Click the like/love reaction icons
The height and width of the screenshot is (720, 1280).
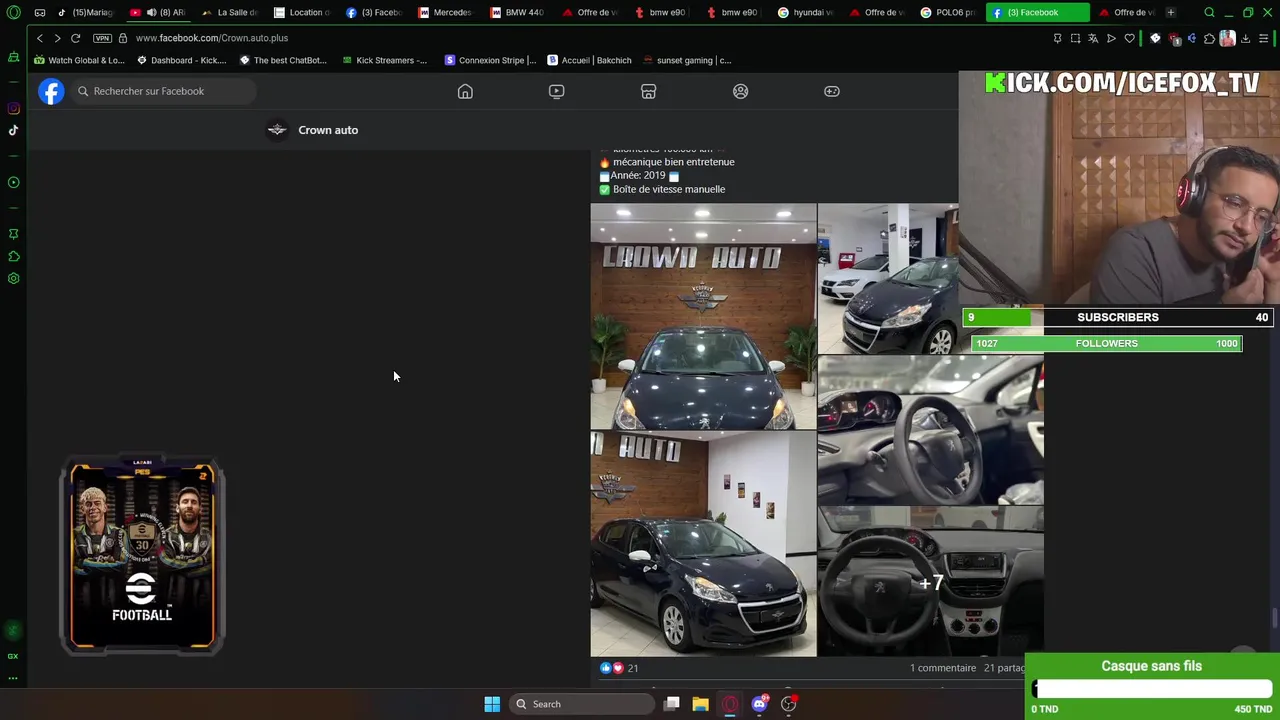tap(611, 668)
